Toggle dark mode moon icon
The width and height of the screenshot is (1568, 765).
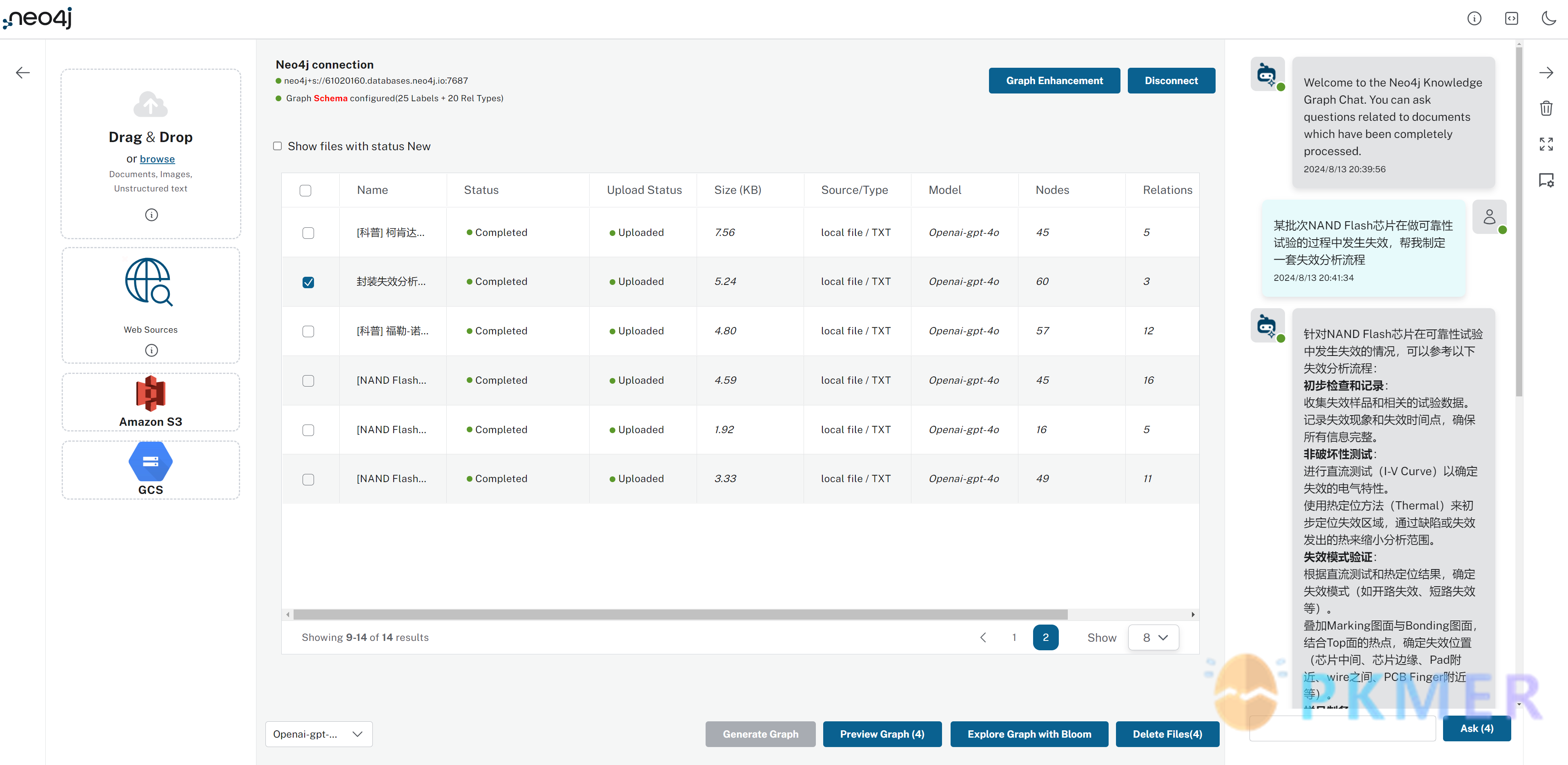tap(1548, 18)
